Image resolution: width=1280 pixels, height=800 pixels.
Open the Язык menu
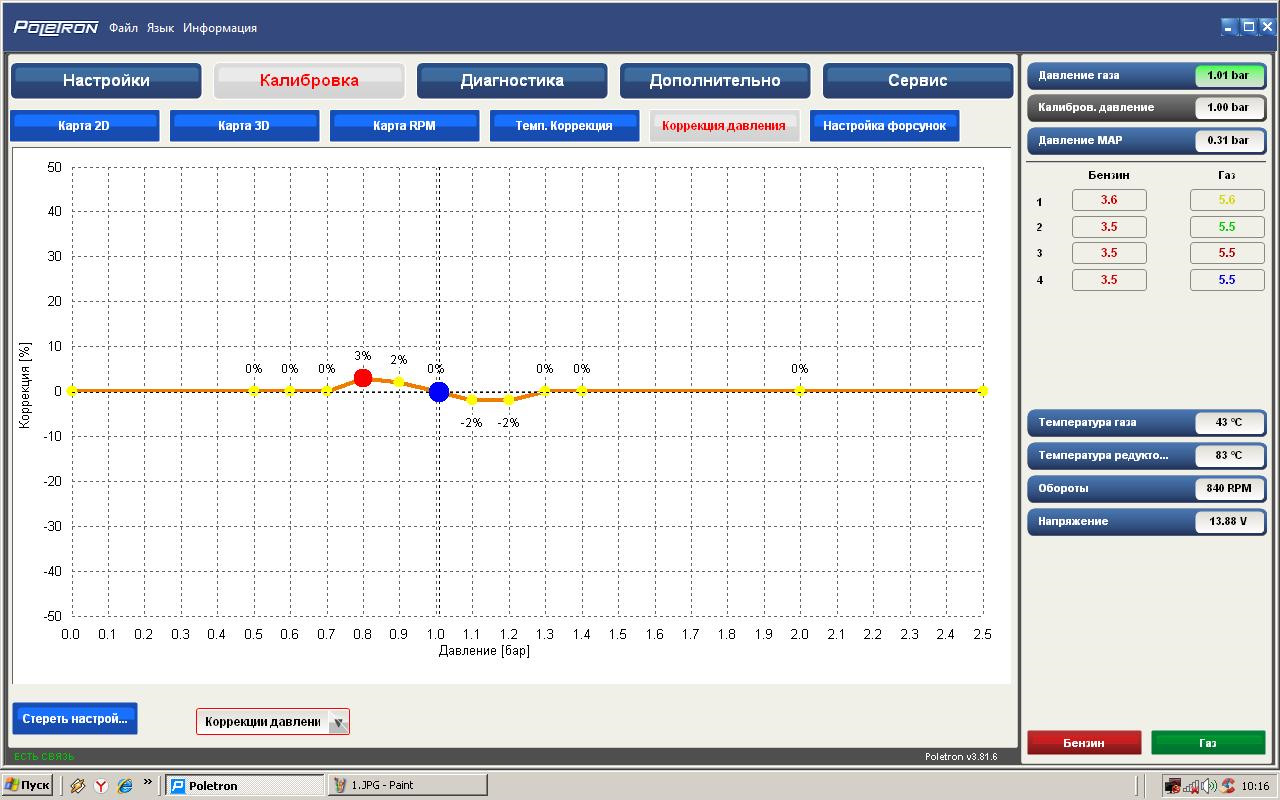[160, 28]
